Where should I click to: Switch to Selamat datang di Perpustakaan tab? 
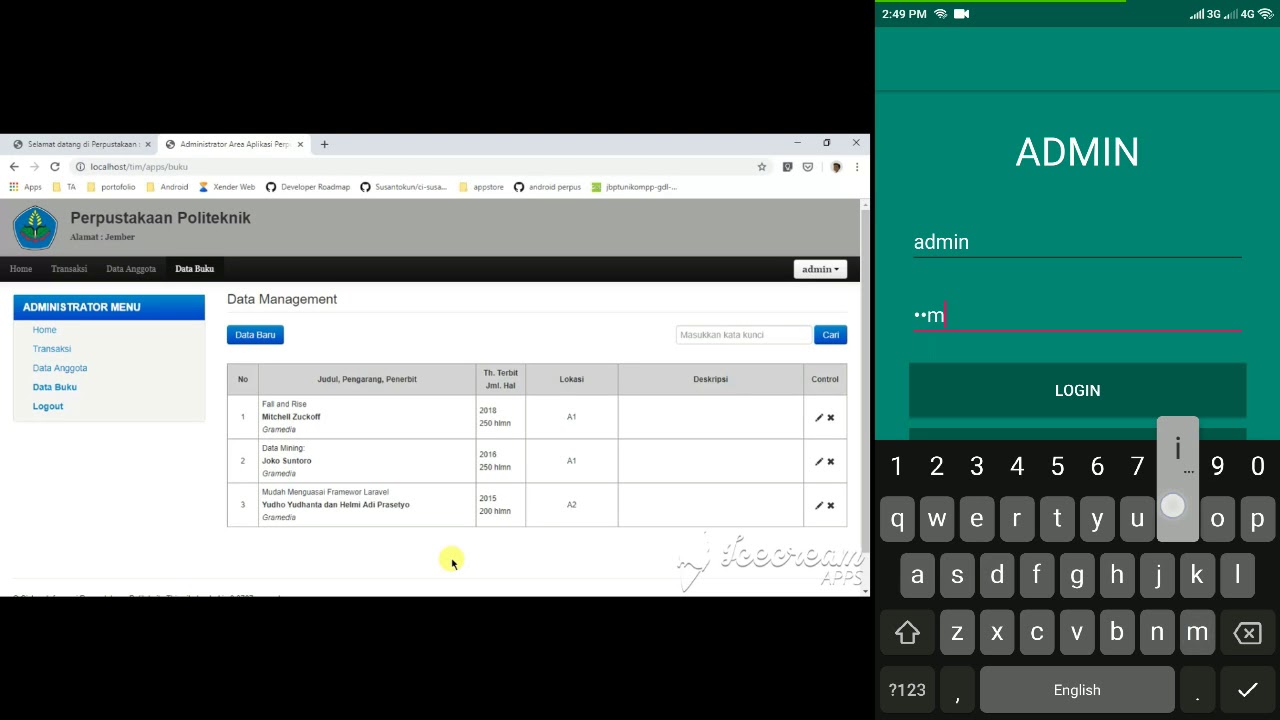coord(82,144)
